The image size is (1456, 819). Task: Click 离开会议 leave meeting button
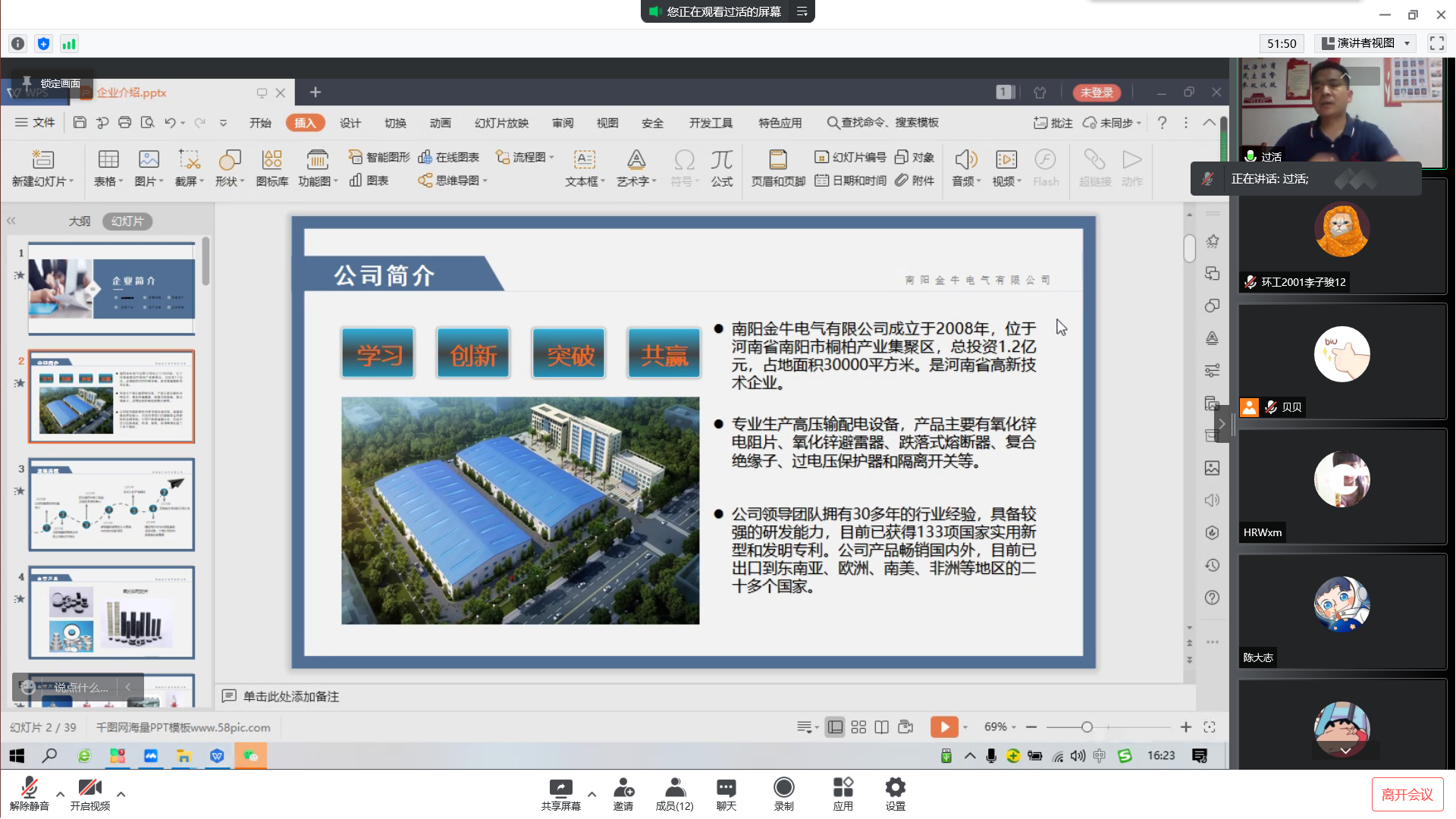click(1407, 794)
